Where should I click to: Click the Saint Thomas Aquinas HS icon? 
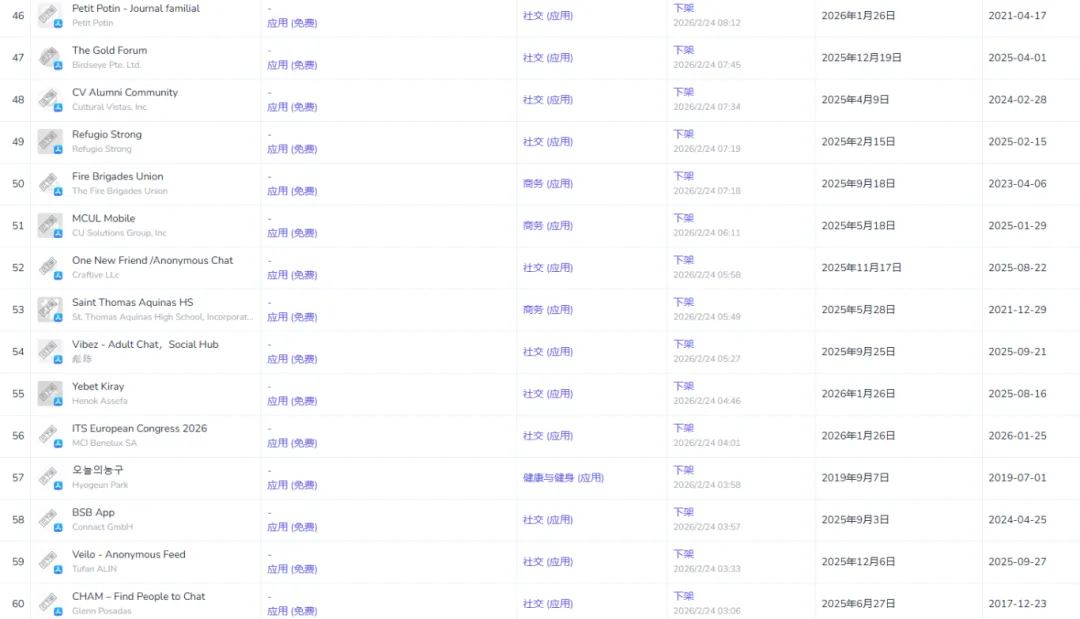49,309
